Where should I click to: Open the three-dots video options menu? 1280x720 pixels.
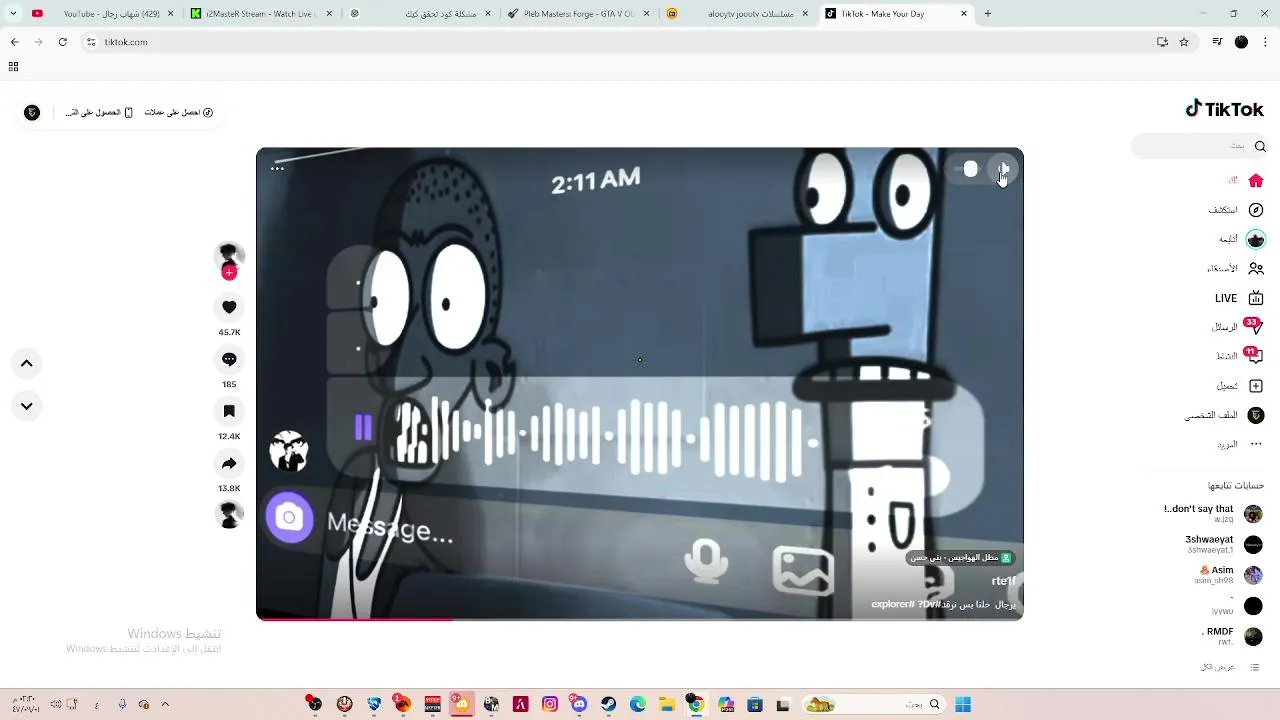pos(277,168)
